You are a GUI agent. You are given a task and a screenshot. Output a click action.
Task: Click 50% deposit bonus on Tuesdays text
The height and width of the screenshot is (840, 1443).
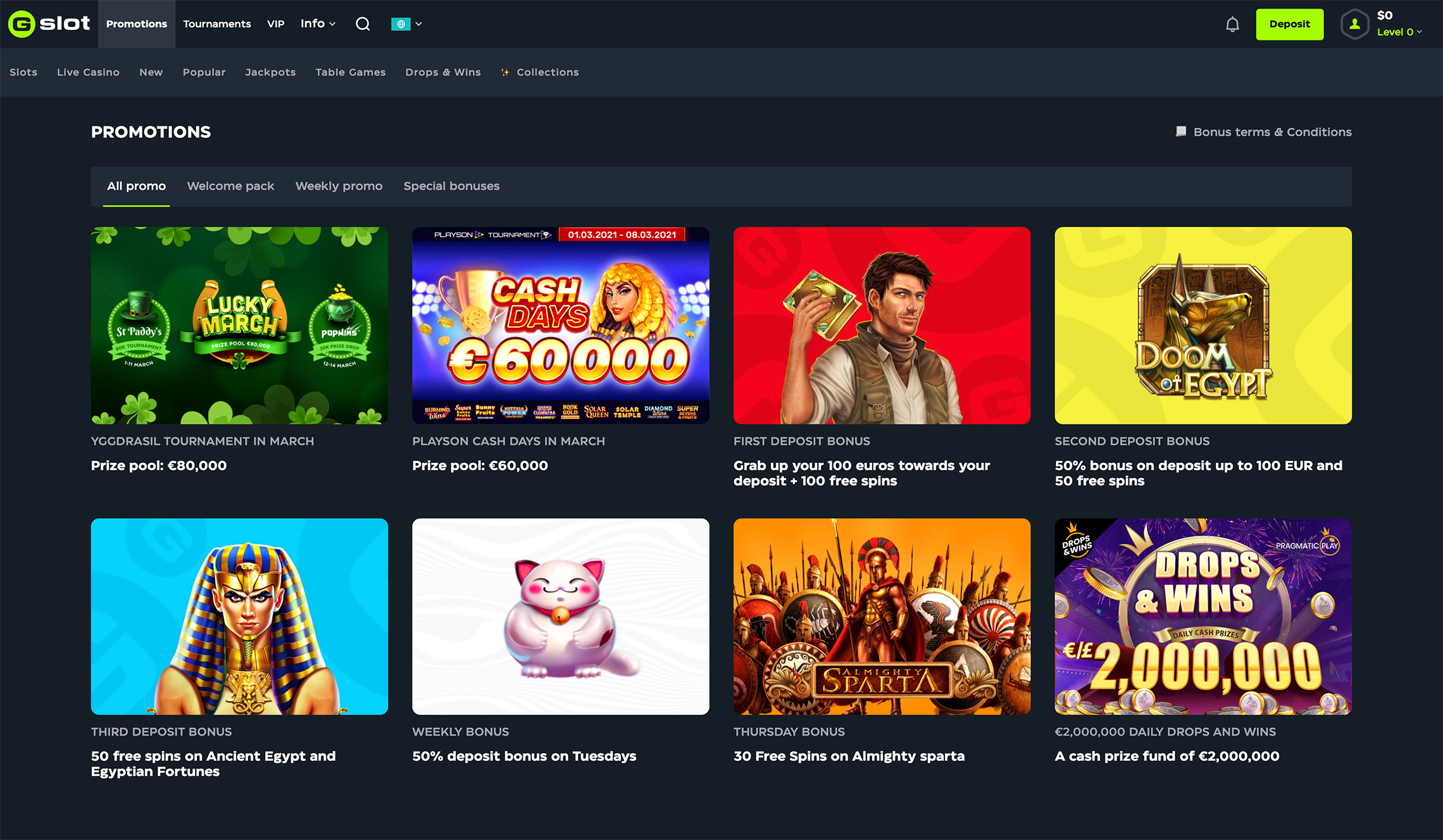point(524,756)
